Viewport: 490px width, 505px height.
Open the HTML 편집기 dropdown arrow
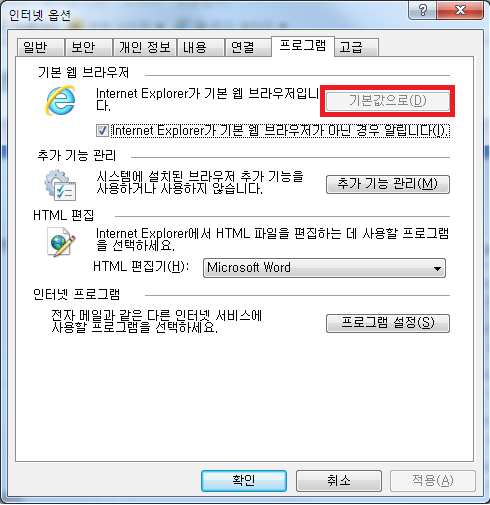coord(437,268)
